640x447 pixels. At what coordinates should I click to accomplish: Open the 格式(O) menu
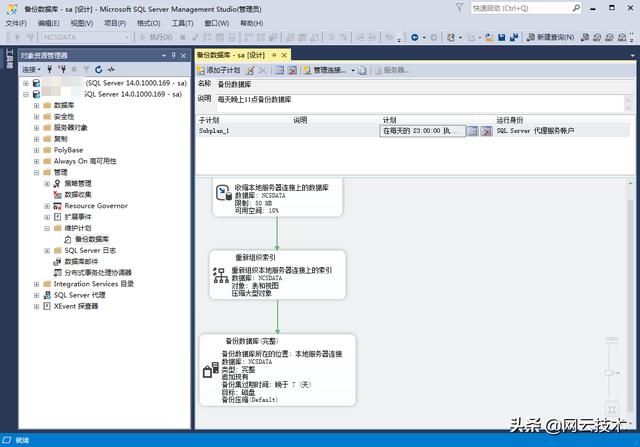pos(149,23)
